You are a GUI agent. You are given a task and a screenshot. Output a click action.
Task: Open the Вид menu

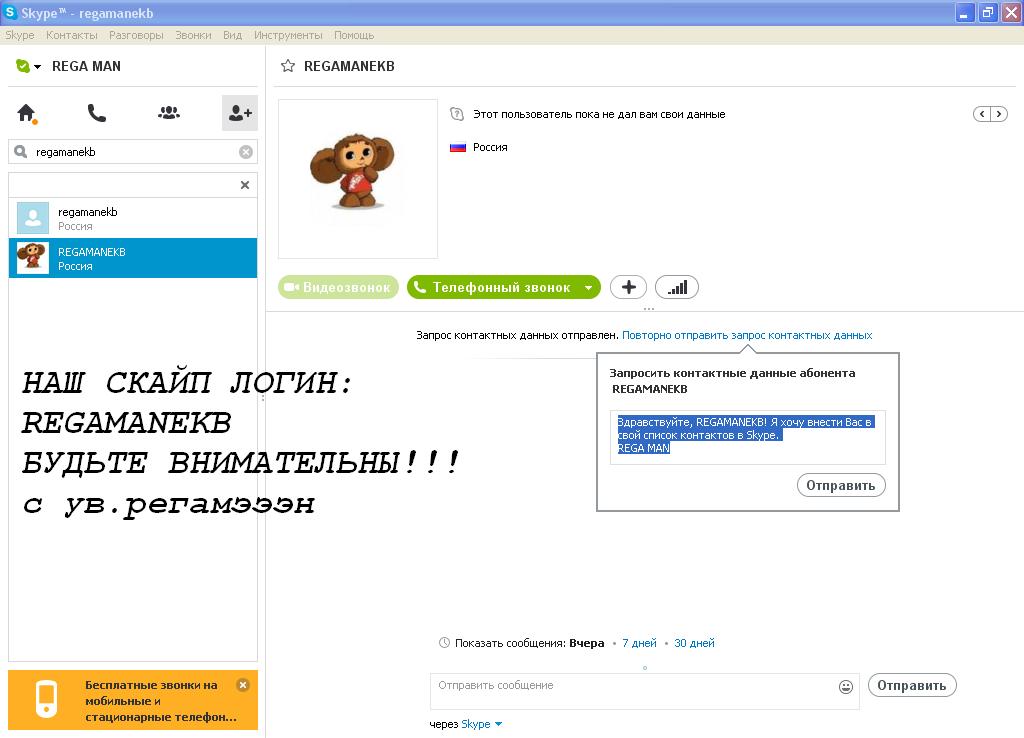(232, 35)
